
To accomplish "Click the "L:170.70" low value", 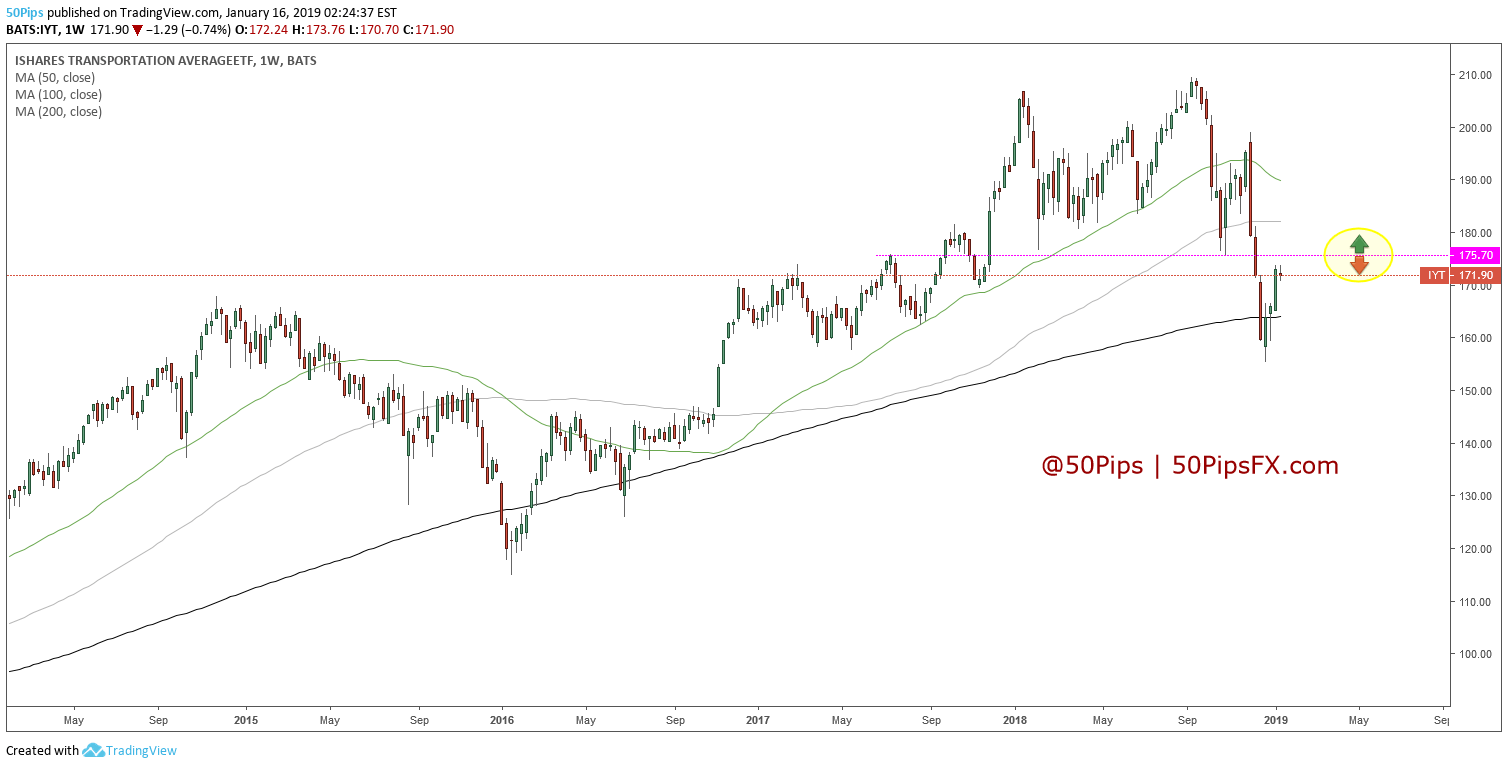I will pyautogui.click(x=374, y=30).
